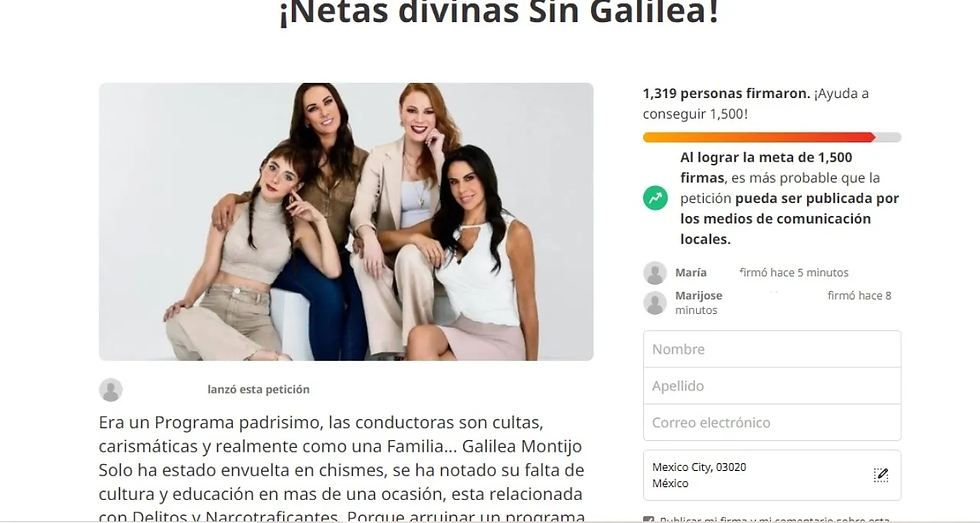Click the Mexico City location box

tap(772, 475)
